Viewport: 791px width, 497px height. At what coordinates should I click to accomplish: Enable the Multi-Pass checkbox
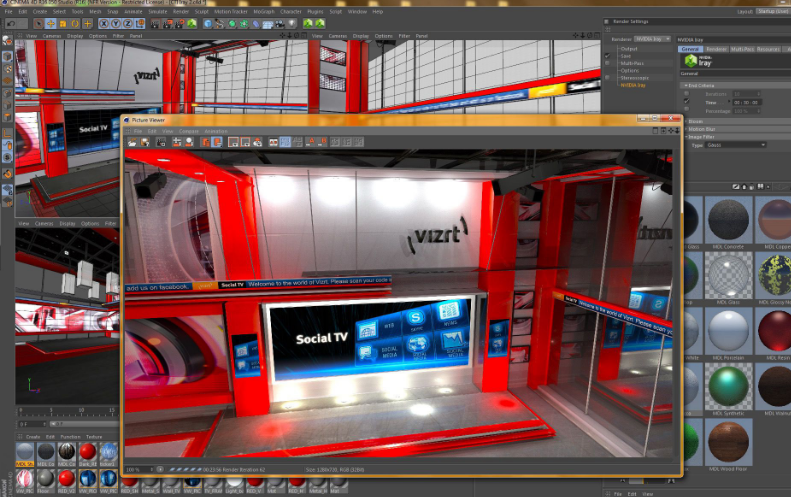(607, 64)
